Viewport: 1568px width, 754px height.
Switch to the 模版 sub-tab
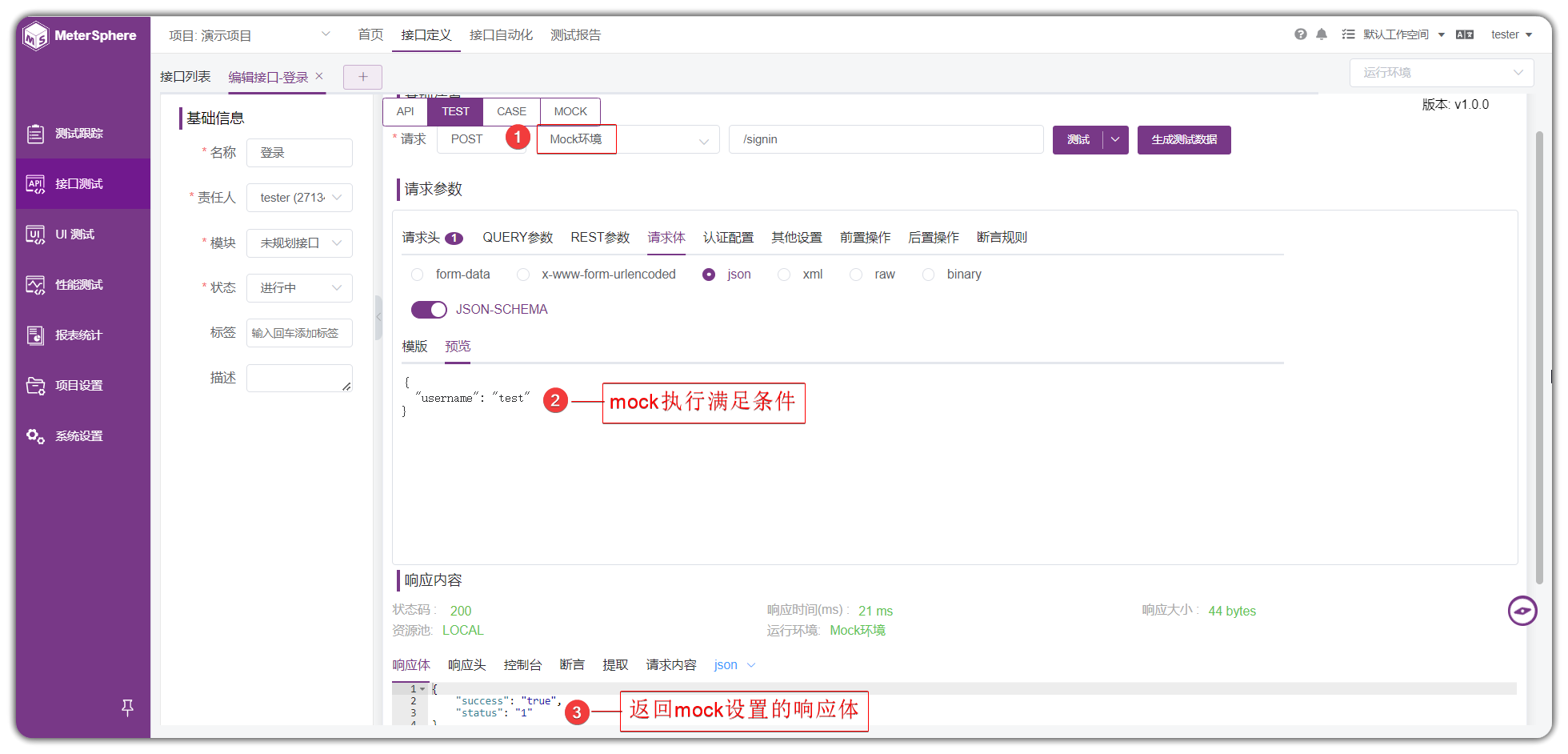click(414, 347)
